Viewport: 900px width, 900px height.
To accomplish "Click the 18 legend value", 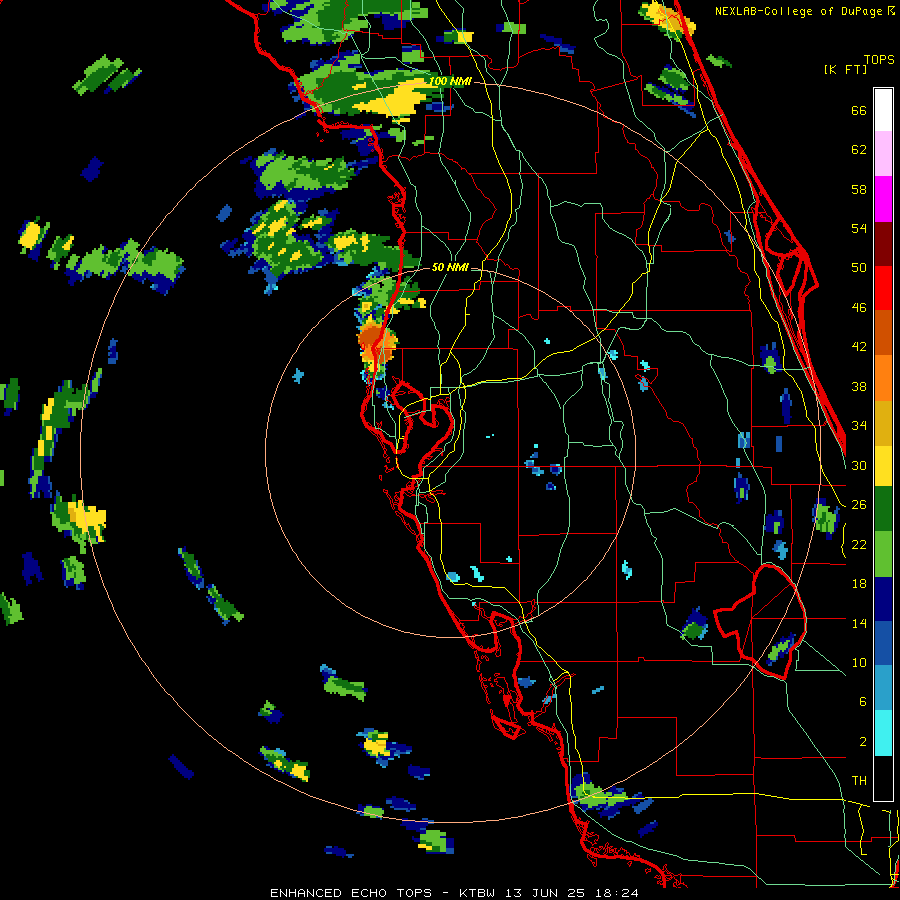I will click(859, 584).
